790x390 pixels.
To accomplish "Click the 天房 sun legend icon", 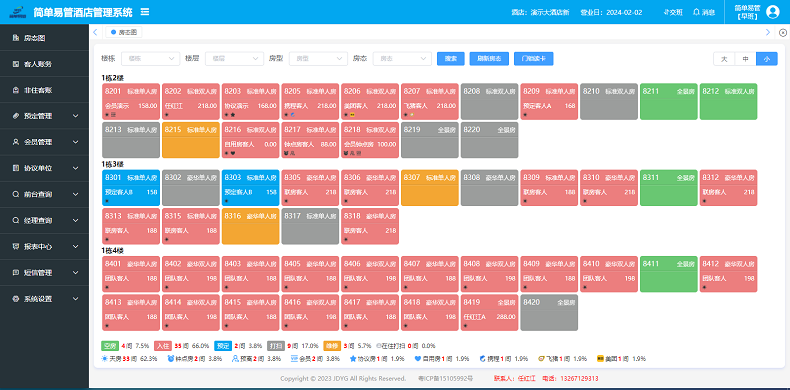I will 105,359.
